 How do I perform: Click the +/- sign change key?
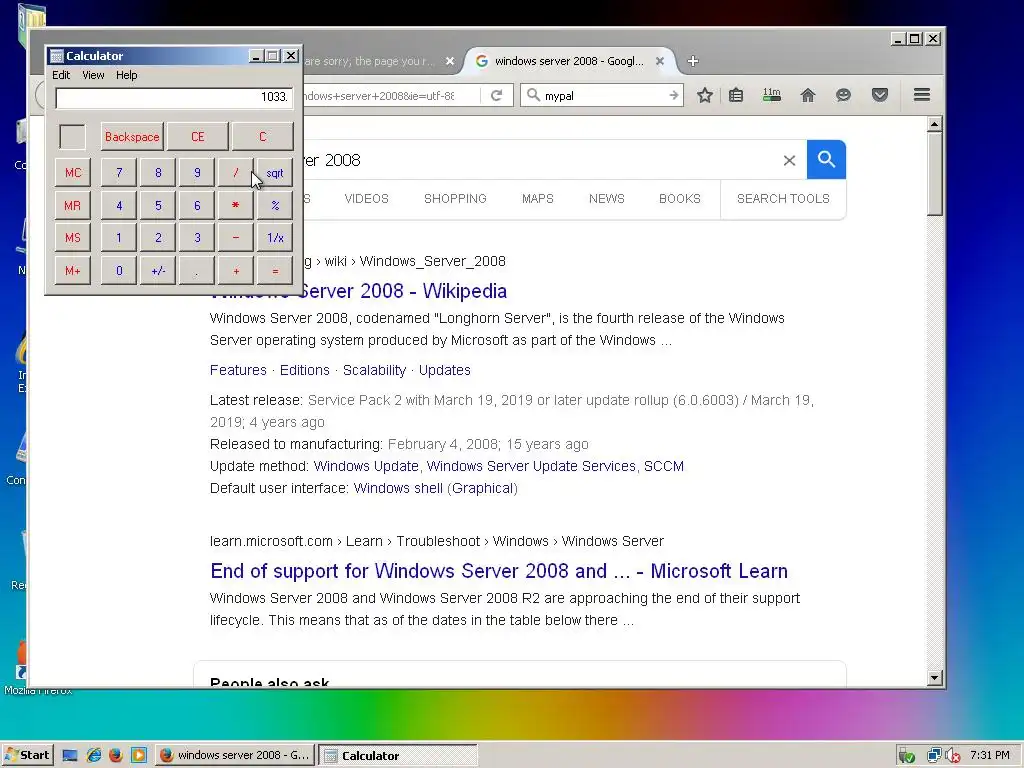[158, 270]
